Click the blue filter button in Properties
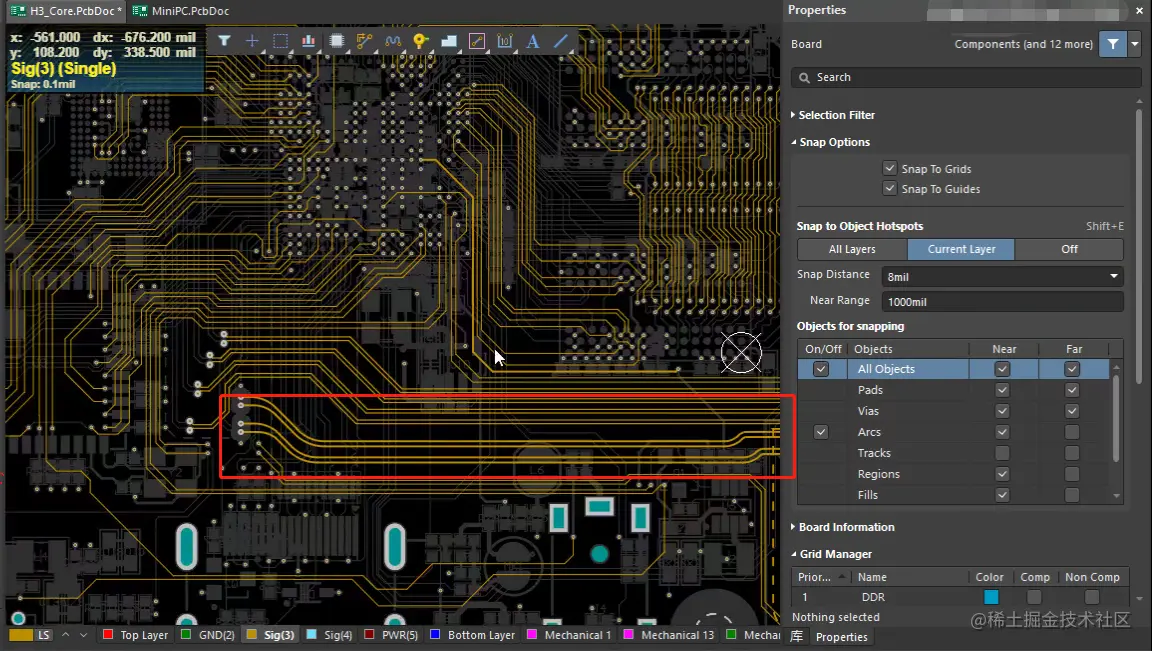 click(x=1113, y=44)
